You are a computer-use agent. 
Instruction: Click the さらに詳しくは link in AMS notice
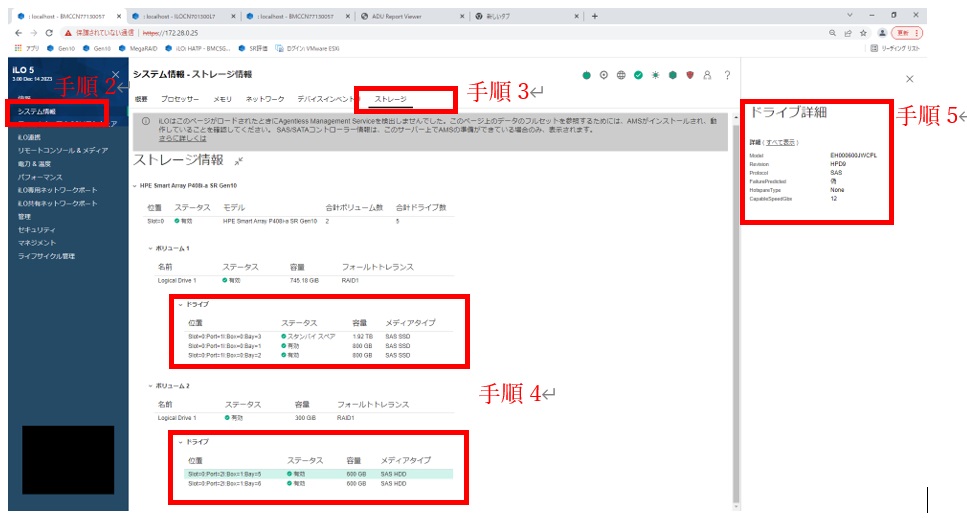tap(183, 138)
